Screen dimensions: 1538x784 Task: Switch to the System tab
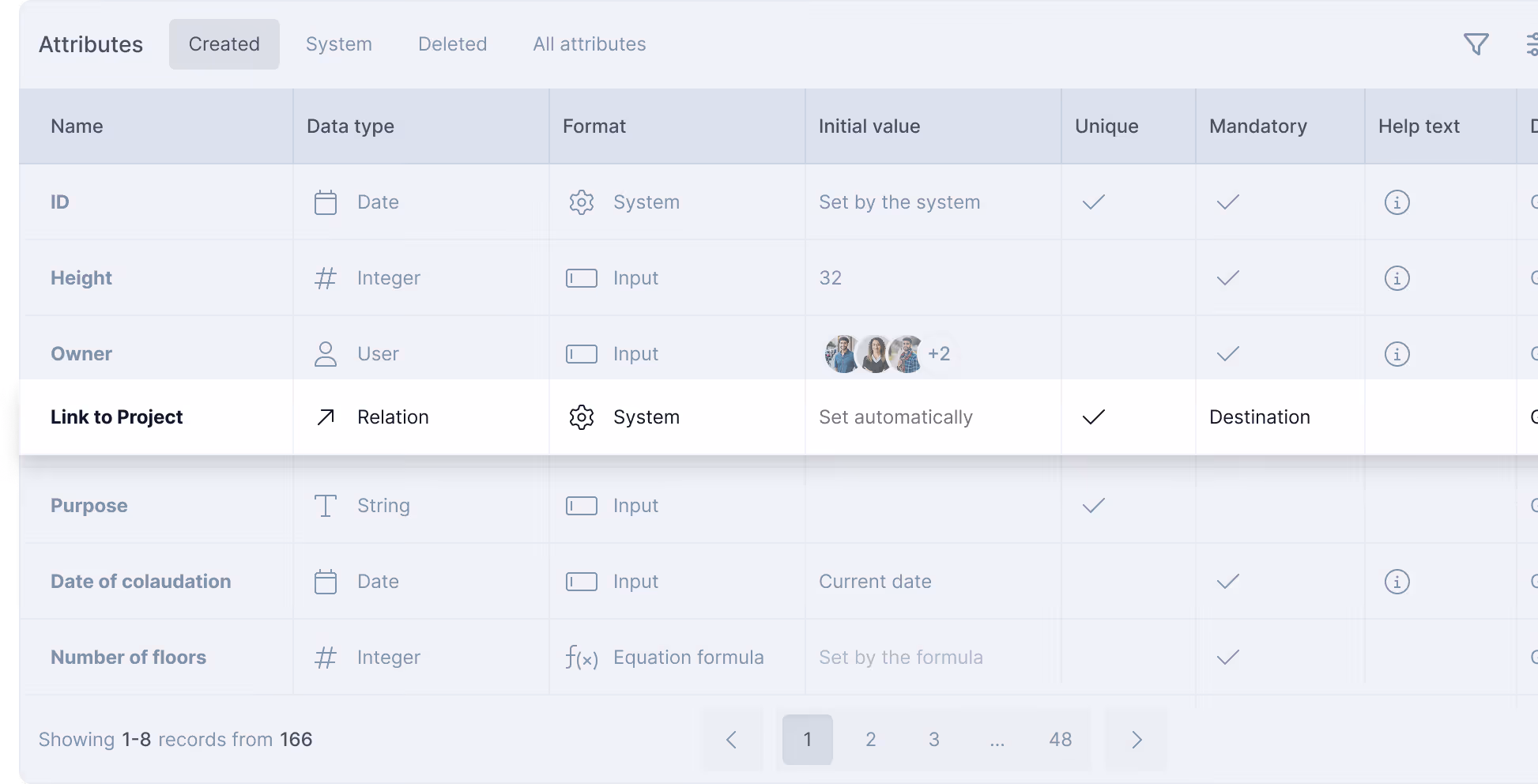pos(339,44)
